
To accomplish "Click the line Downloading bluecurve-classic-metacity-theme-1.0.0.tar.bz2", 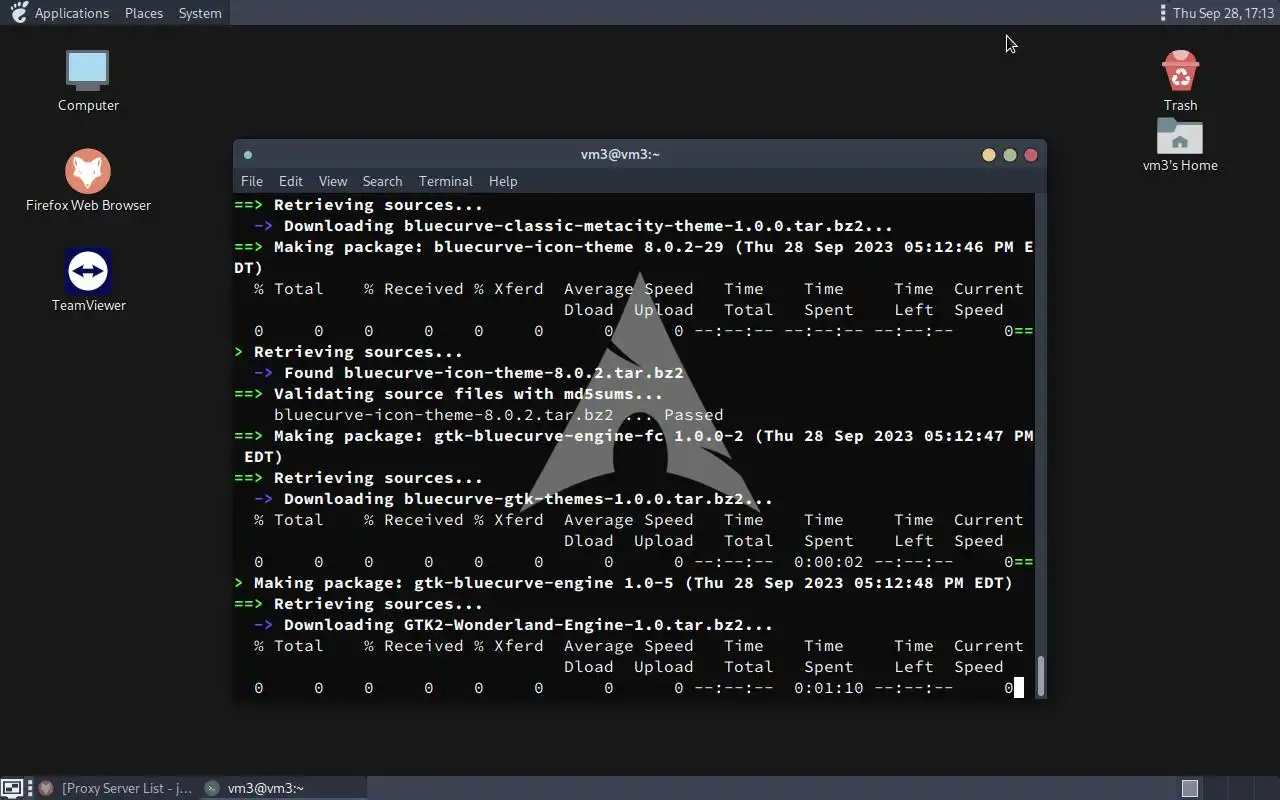I will [x=573, y=226].
